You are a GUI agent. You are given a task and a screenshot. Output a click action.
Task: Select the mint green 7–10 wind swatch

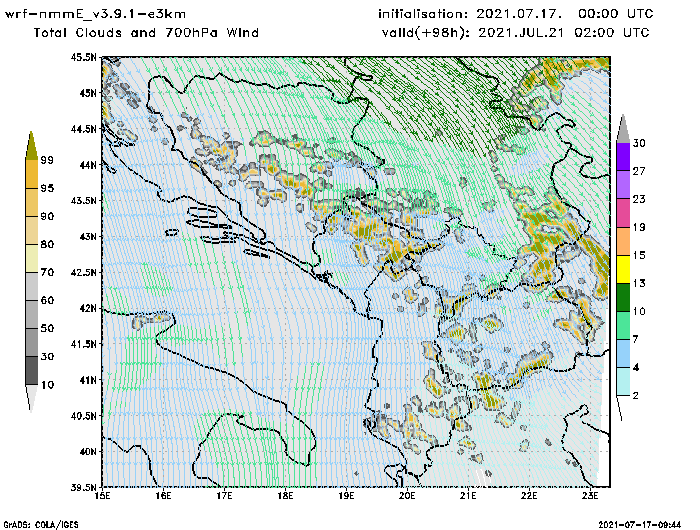coord(623,325)
